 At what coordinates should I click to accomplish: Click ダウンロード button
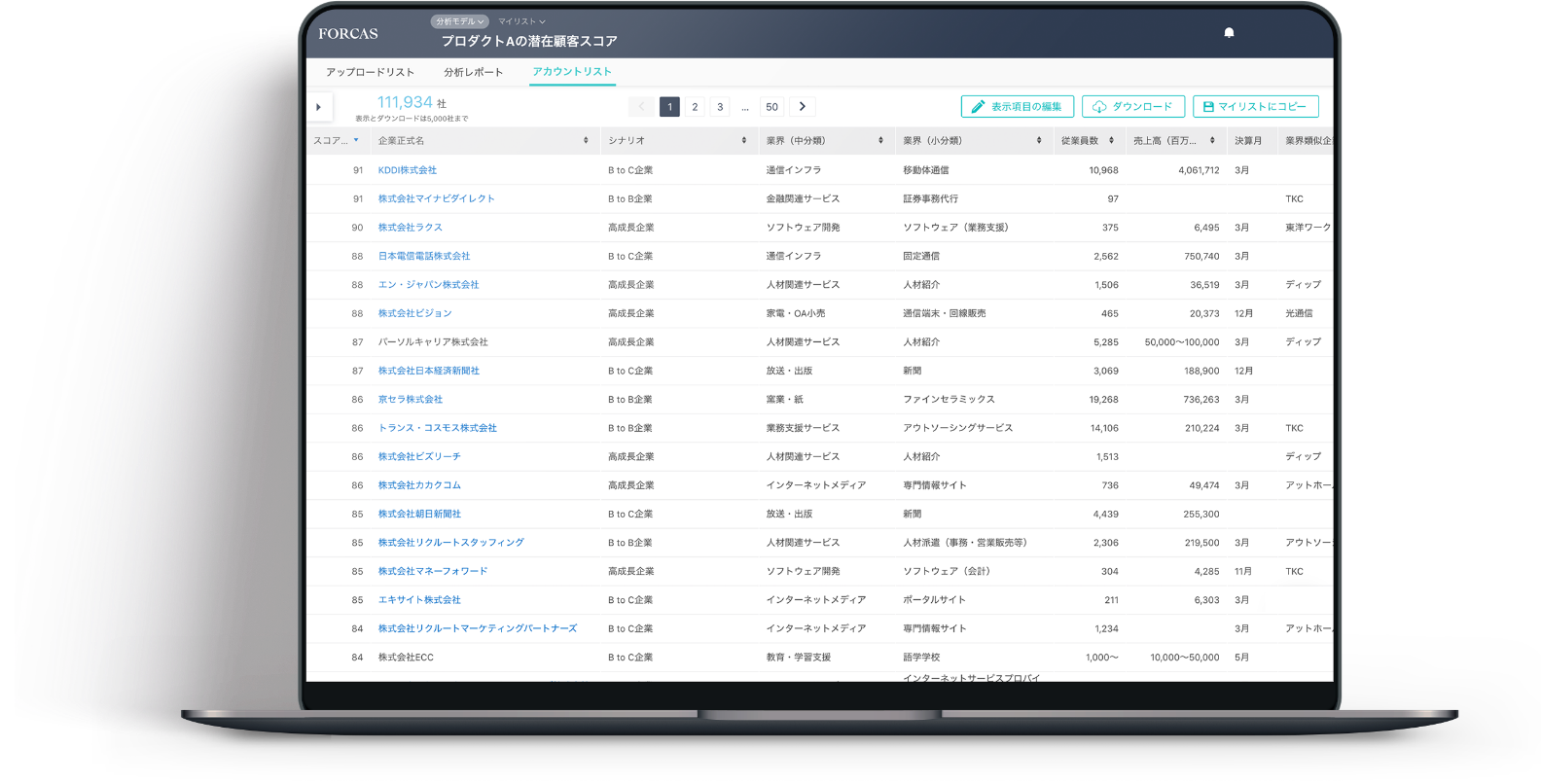1133,107
